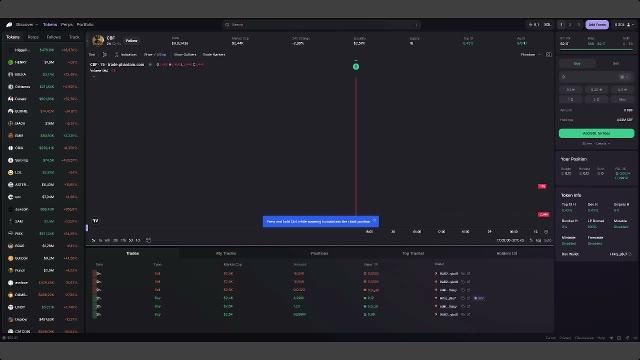This screenshot has height=360, width=640.
Task: Select the Buy tab in trade panel
Action: pyautogui.click(x=577, y=64)
